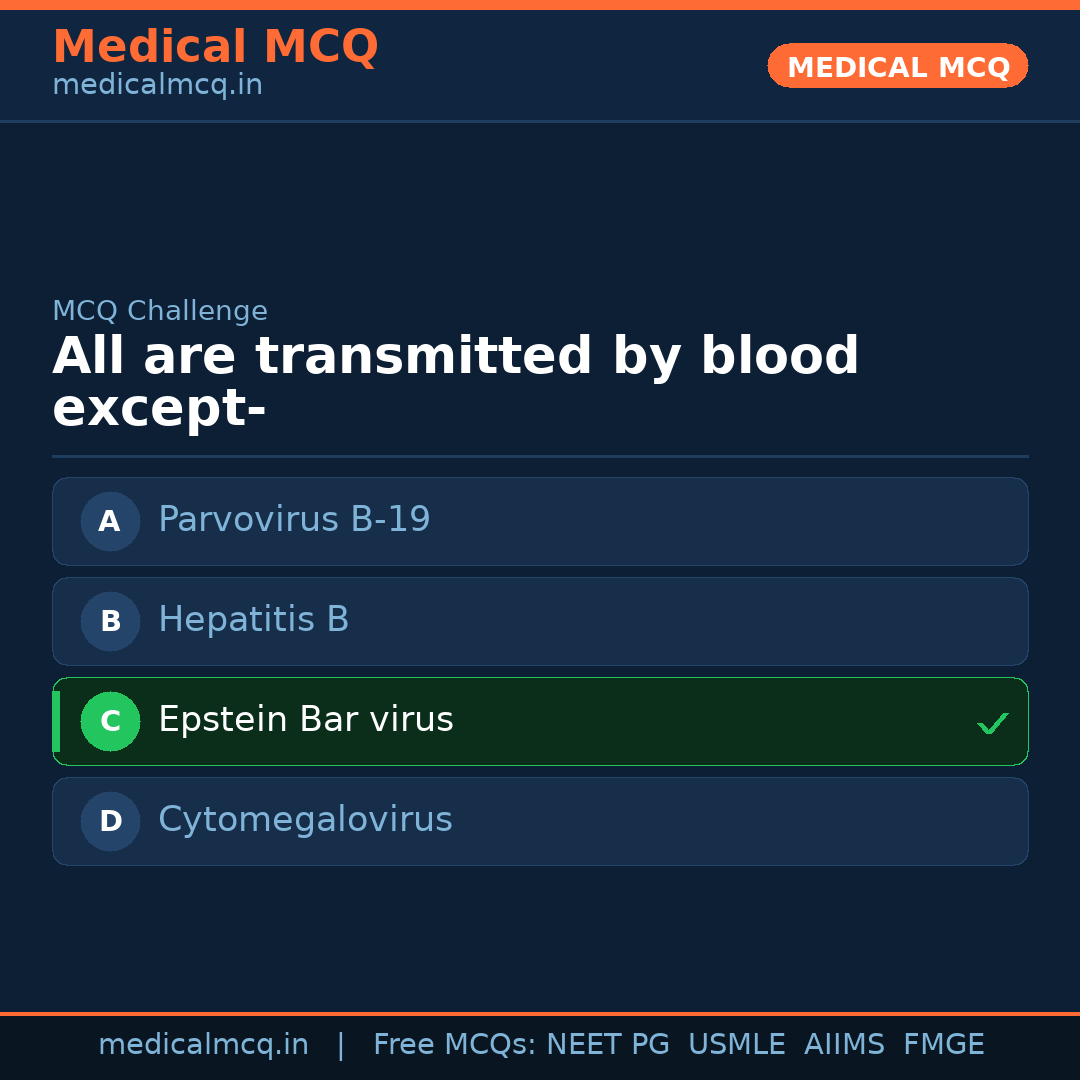Screen dimensions: 1080x1080
Task: Click AIIMS in the footer
Action: click(844, 1045)
